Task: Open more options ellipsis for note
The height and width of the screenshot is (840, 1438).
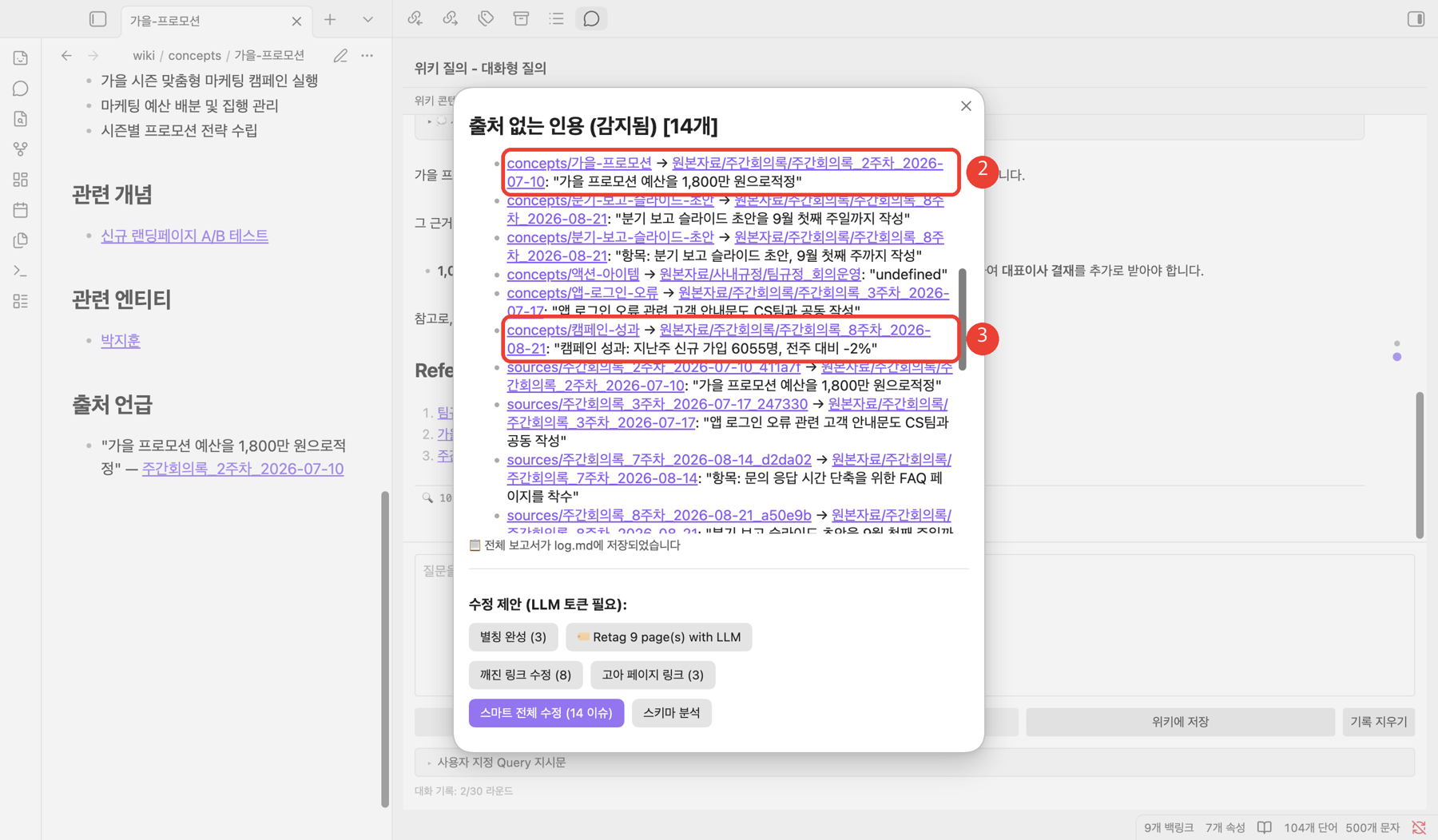Action: (367, 55)
